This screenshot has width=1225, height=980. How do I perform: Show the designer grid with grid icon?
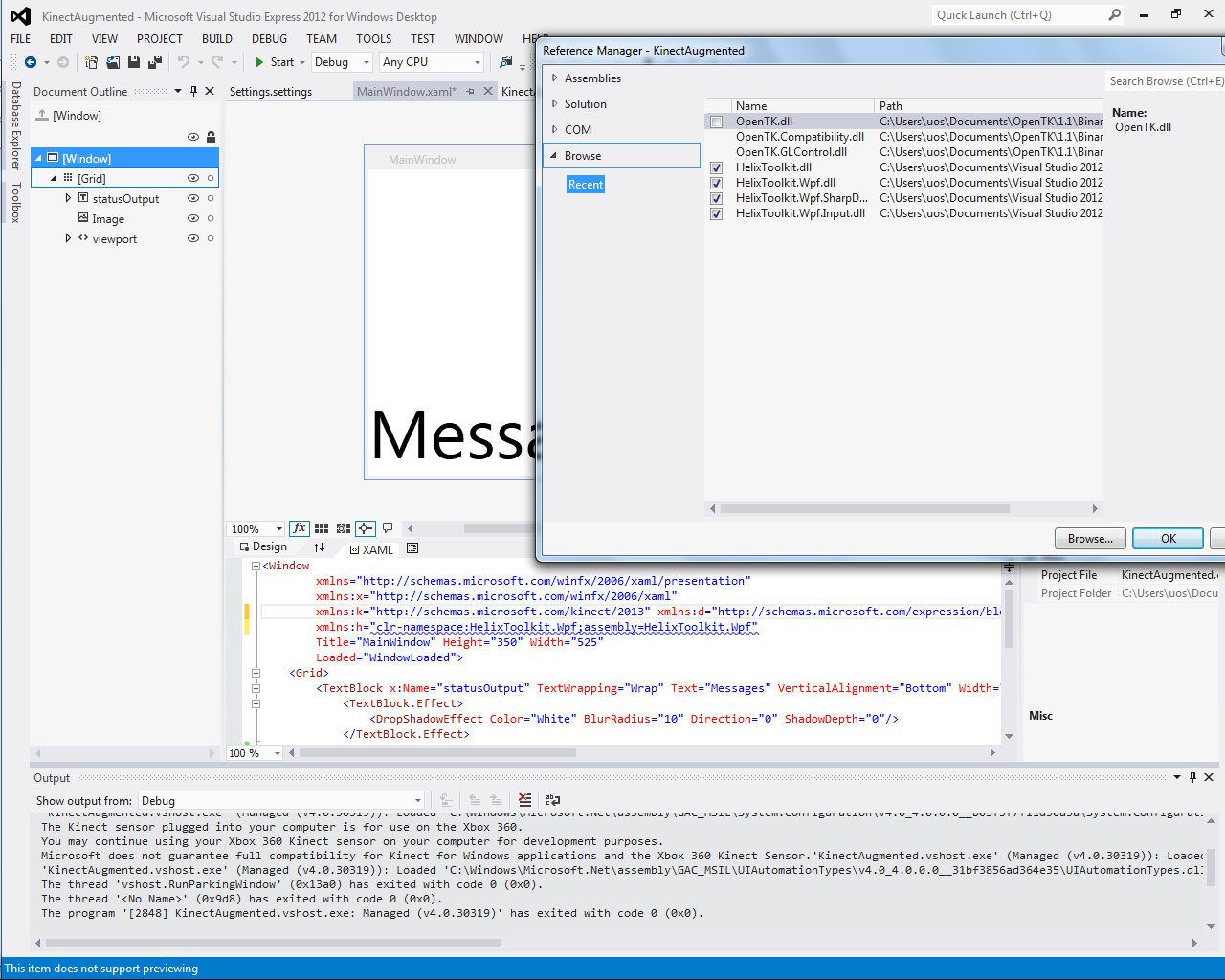[322, 528]
